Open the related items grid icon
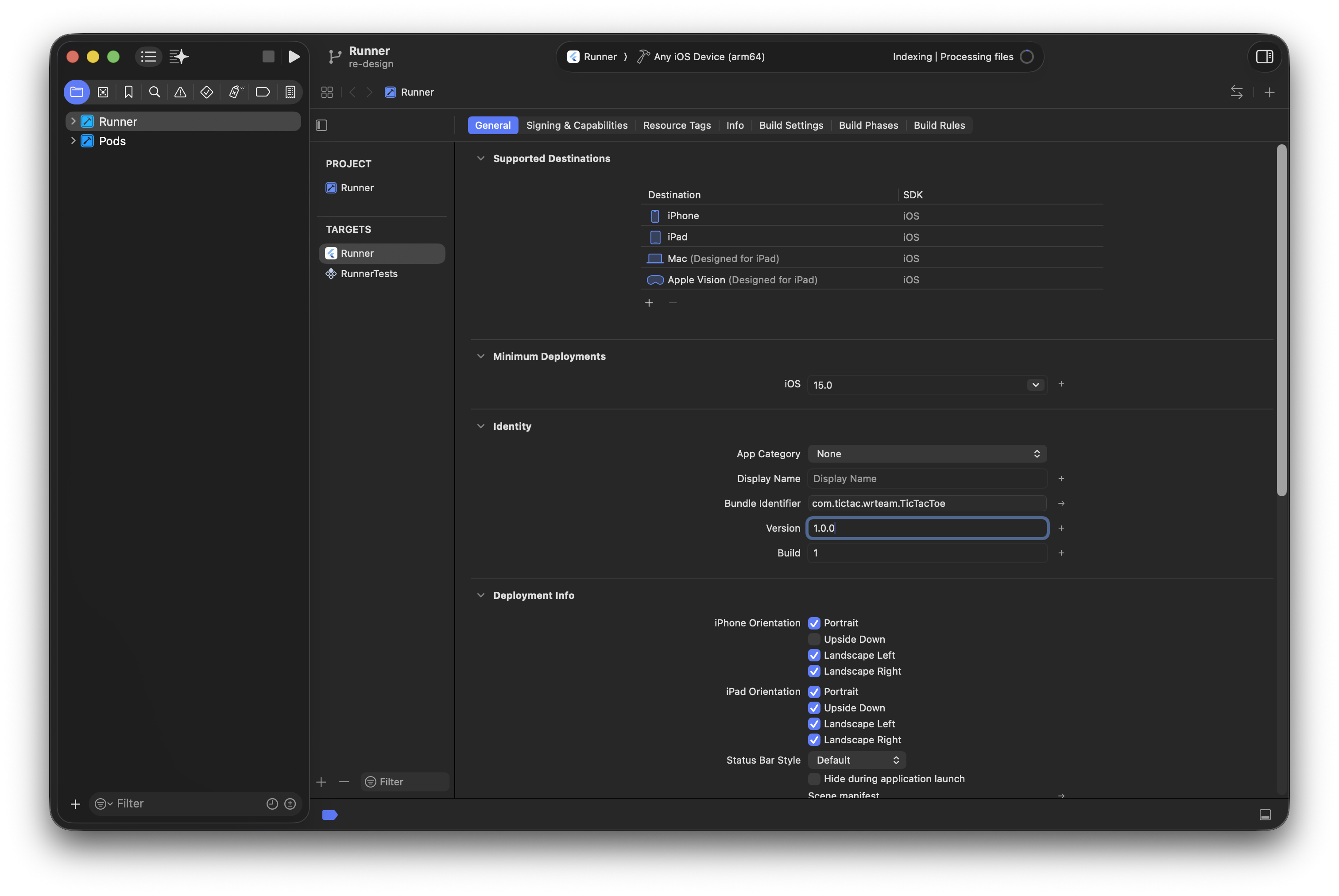This screenshot has height=896, width=1339. (x=327, y=92)
